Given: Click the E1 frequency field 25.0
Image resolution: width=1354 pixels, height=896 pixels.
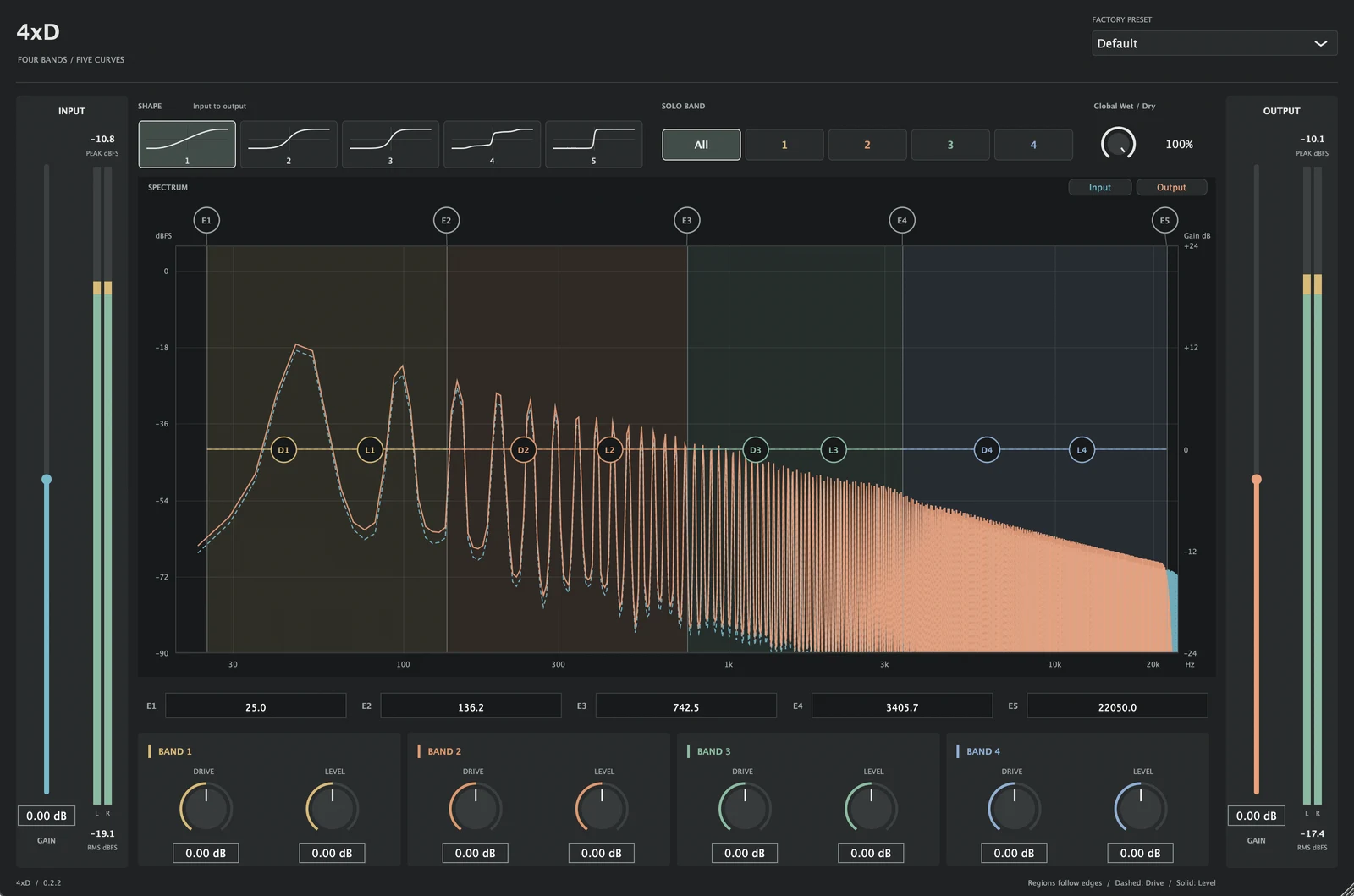Looking at the screenshot, I should [256, 706].
